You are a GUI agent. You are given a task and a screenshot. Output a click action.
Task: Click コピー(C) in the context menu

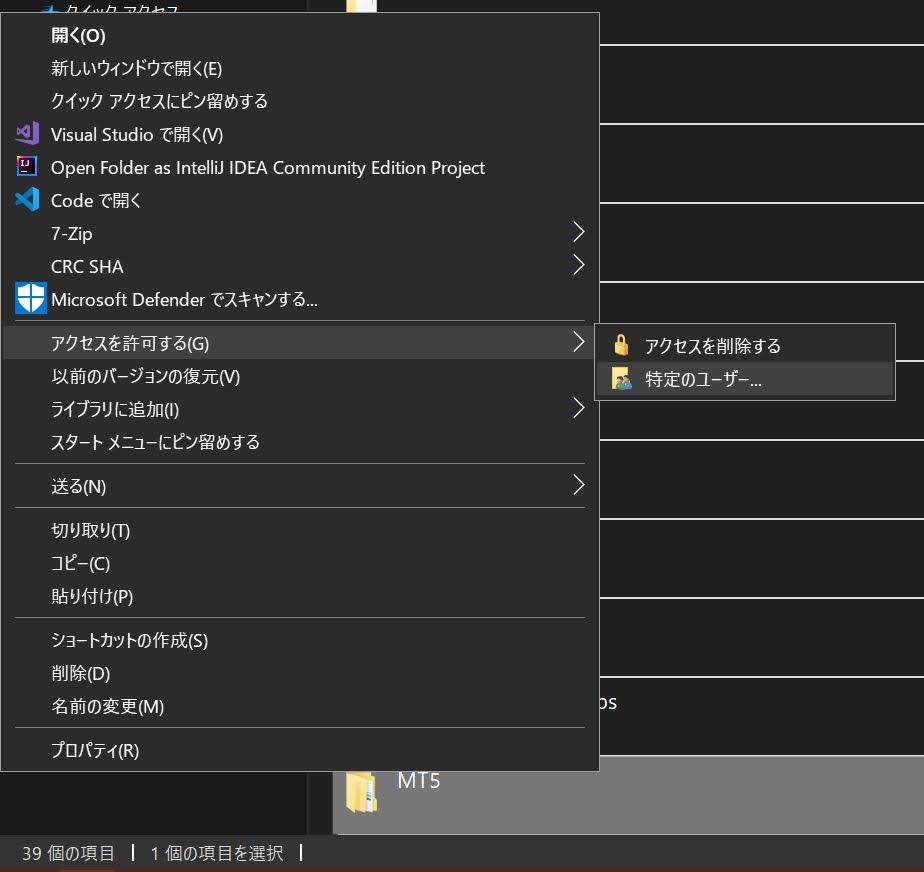point(80,563)
